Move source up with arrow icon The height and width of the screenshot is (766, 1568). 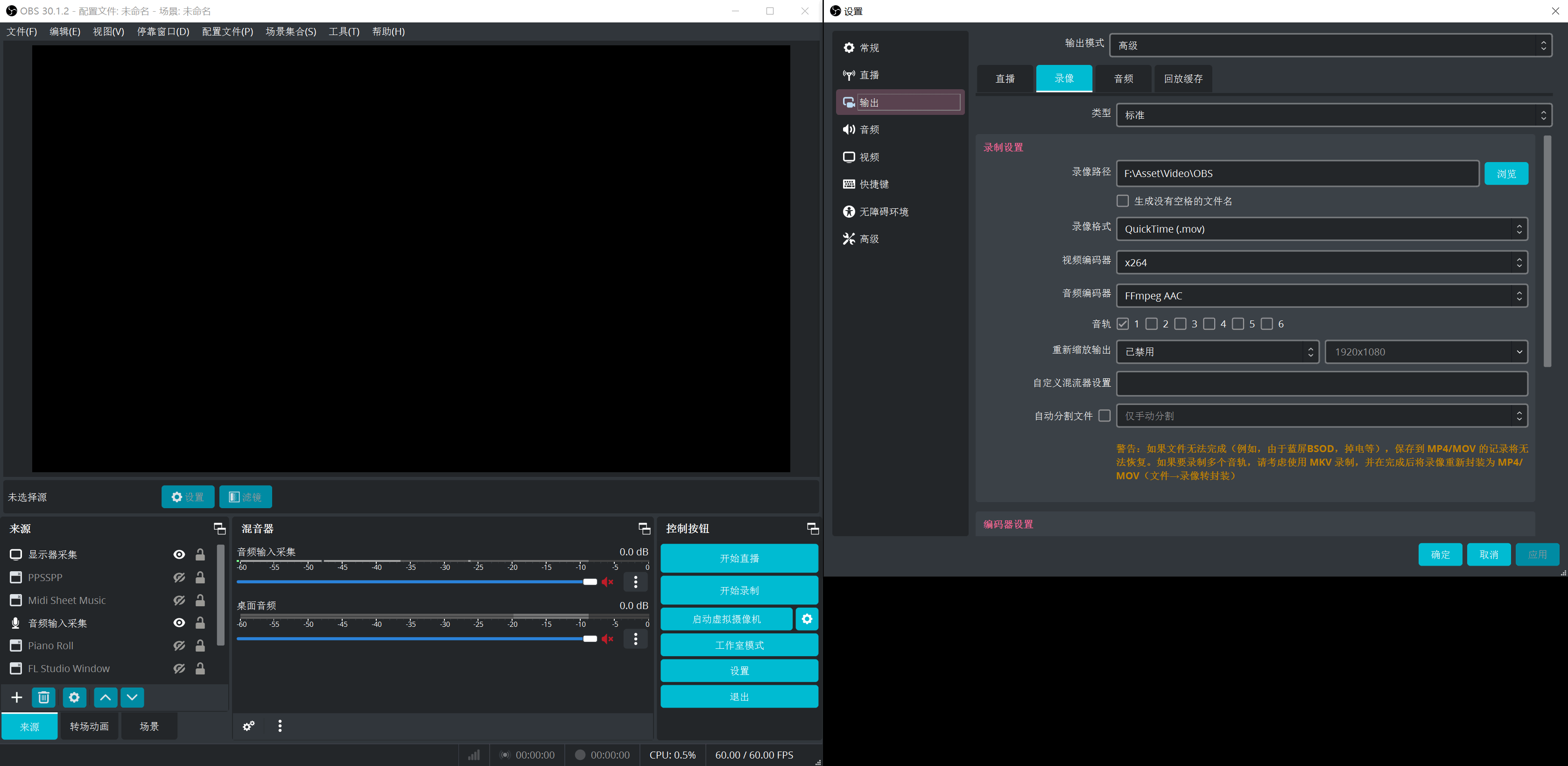pyautogui.click(x=105, y=697)
